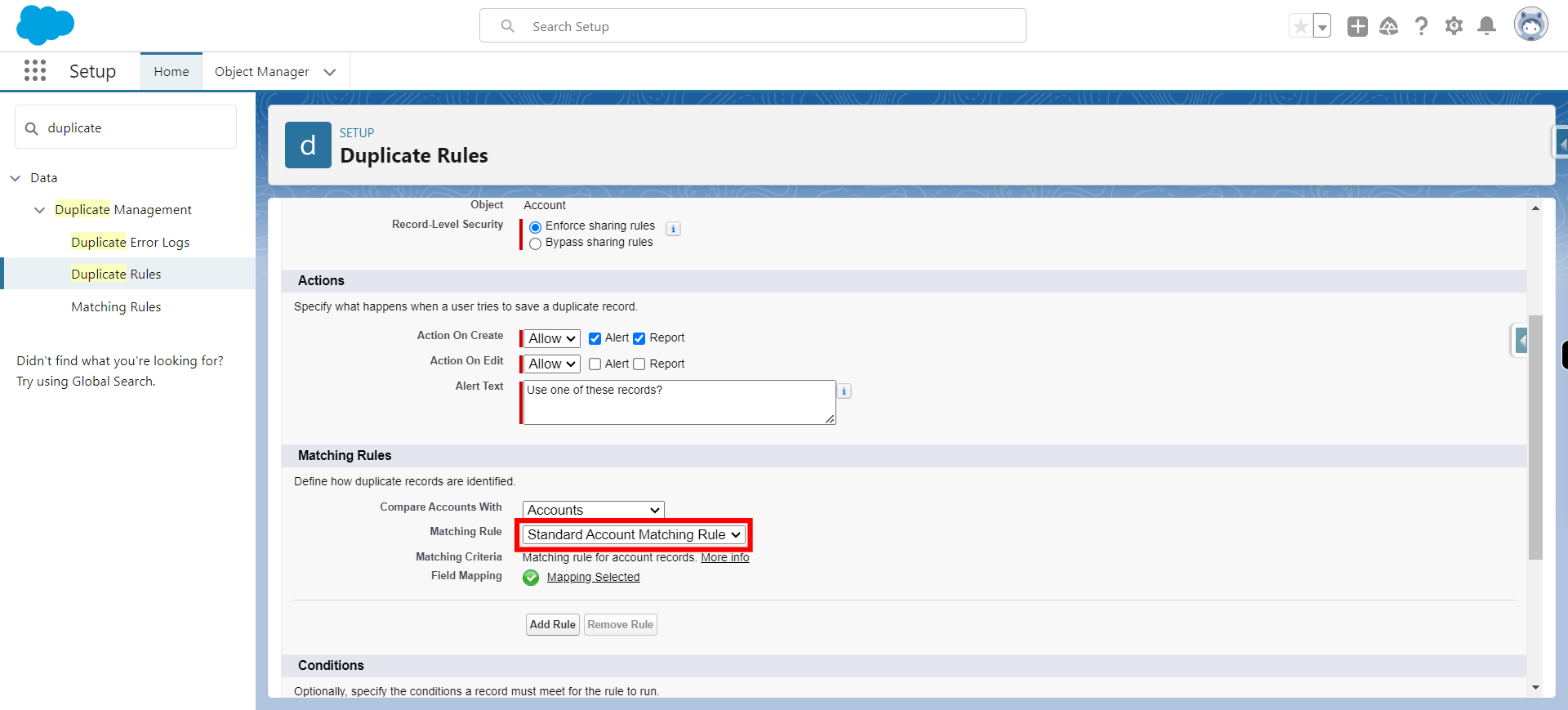Expand the right side panel handle at the header
The width and height of the screenshot is (1568, 710).
pos(1560,145)
